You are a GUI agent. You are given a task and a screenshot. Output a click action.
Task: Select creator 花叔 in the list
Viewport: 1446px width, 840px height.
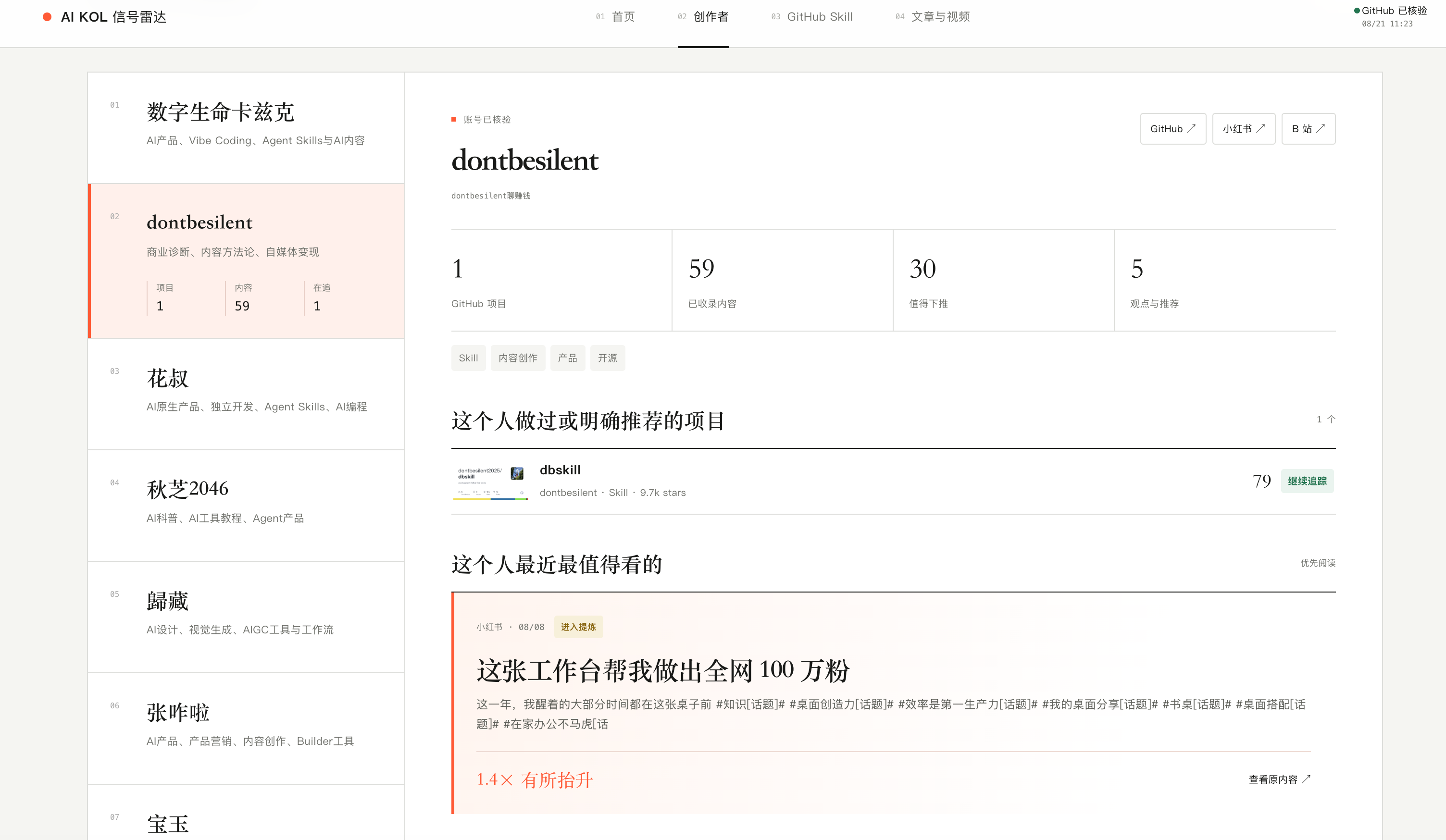click(246, 394)
